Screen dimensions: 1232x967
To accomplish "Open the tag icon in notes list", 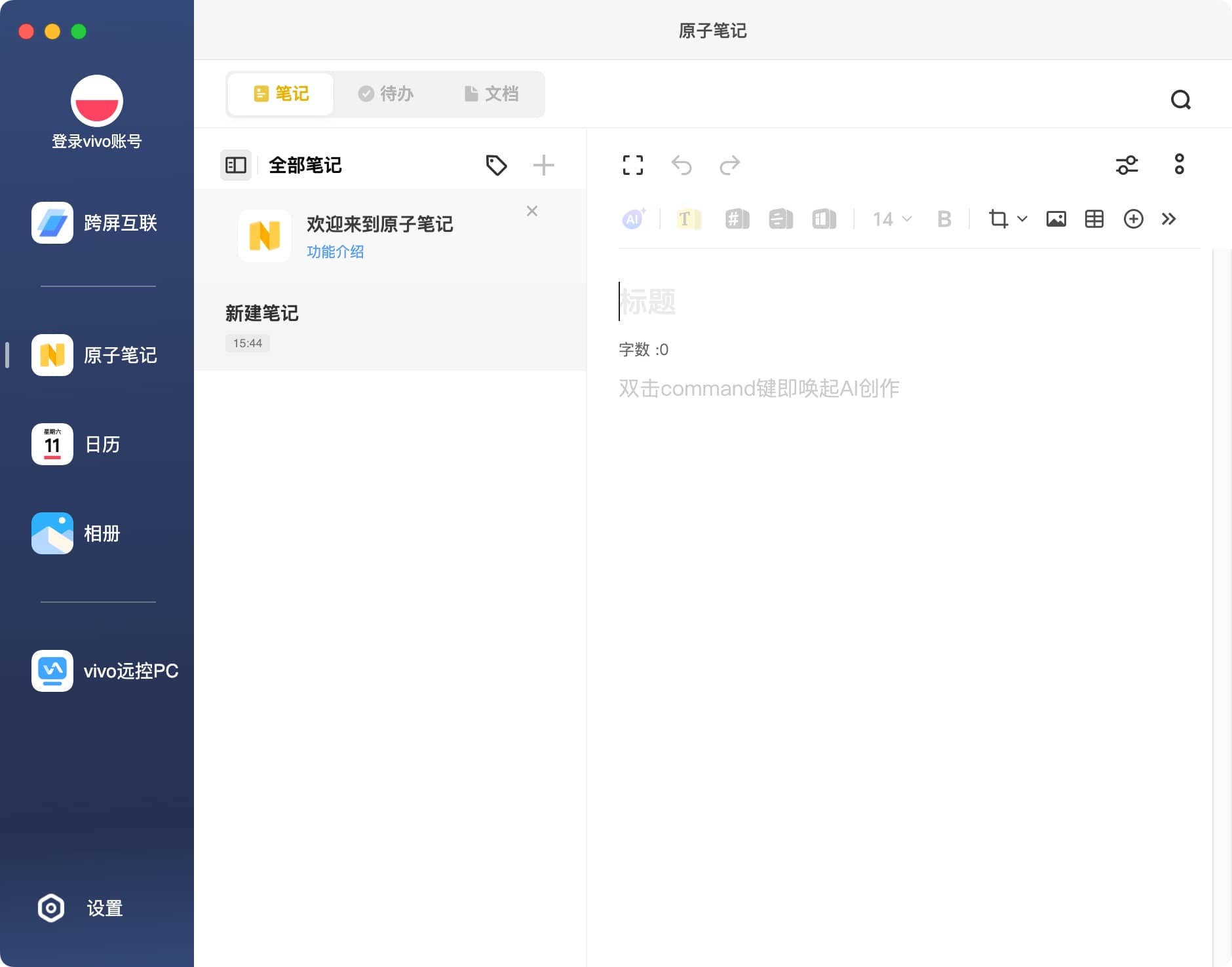I will tap(496, 165).
